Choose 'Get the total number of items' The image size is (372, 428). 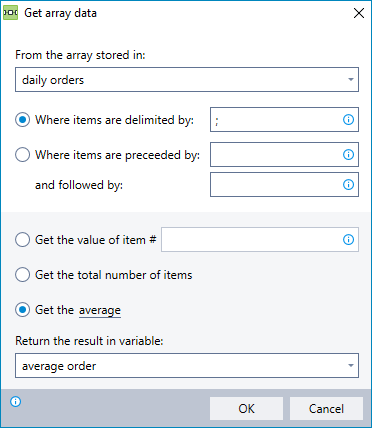point(22,275)
